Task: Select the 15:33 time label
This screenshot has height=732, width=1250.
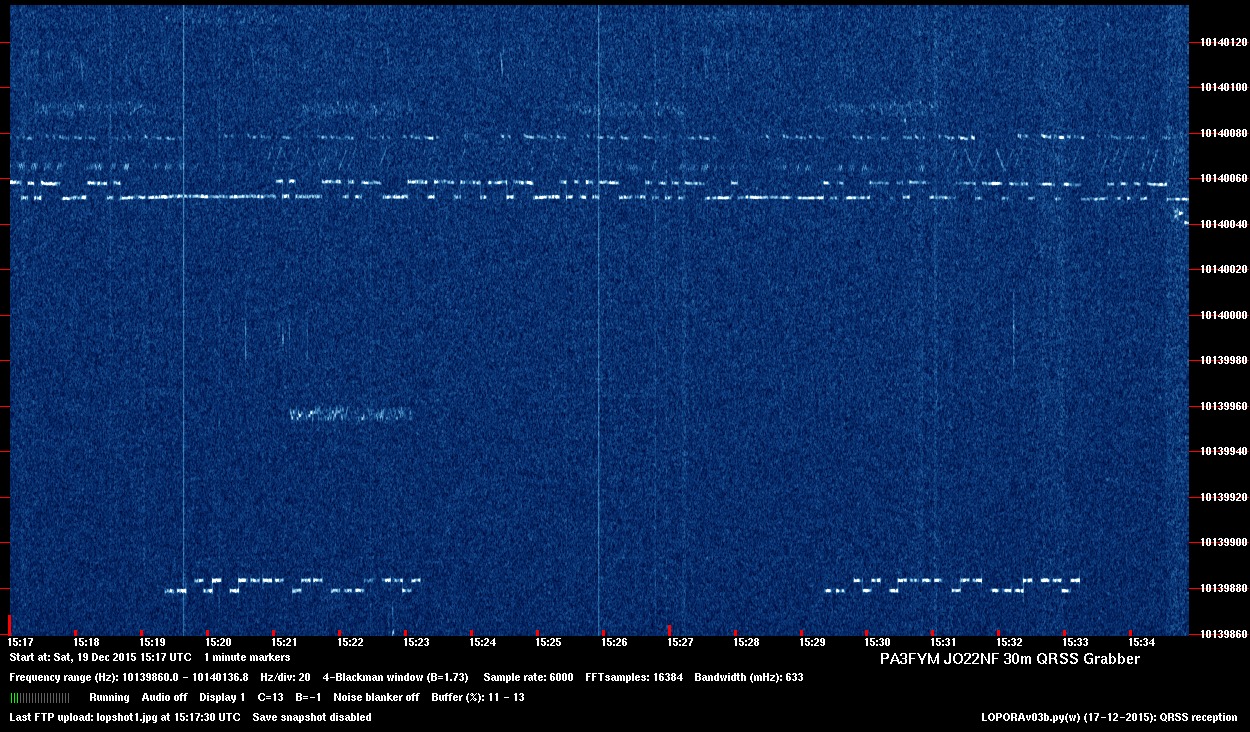Action: pyautogui.click(x=1075, y=642)
